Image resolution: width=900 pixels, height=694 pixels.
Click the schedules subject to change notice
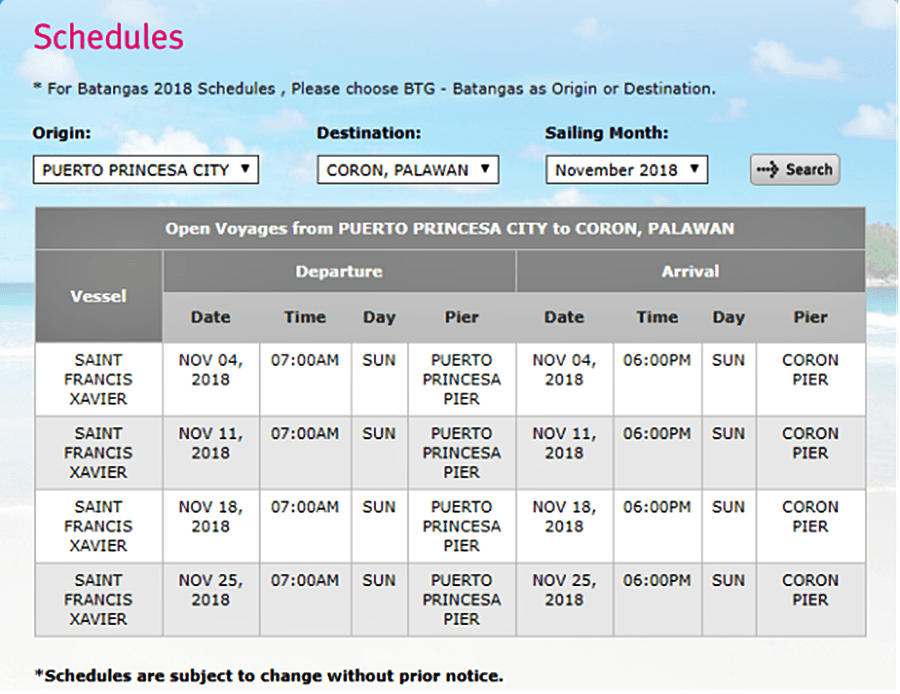(268, 674)
